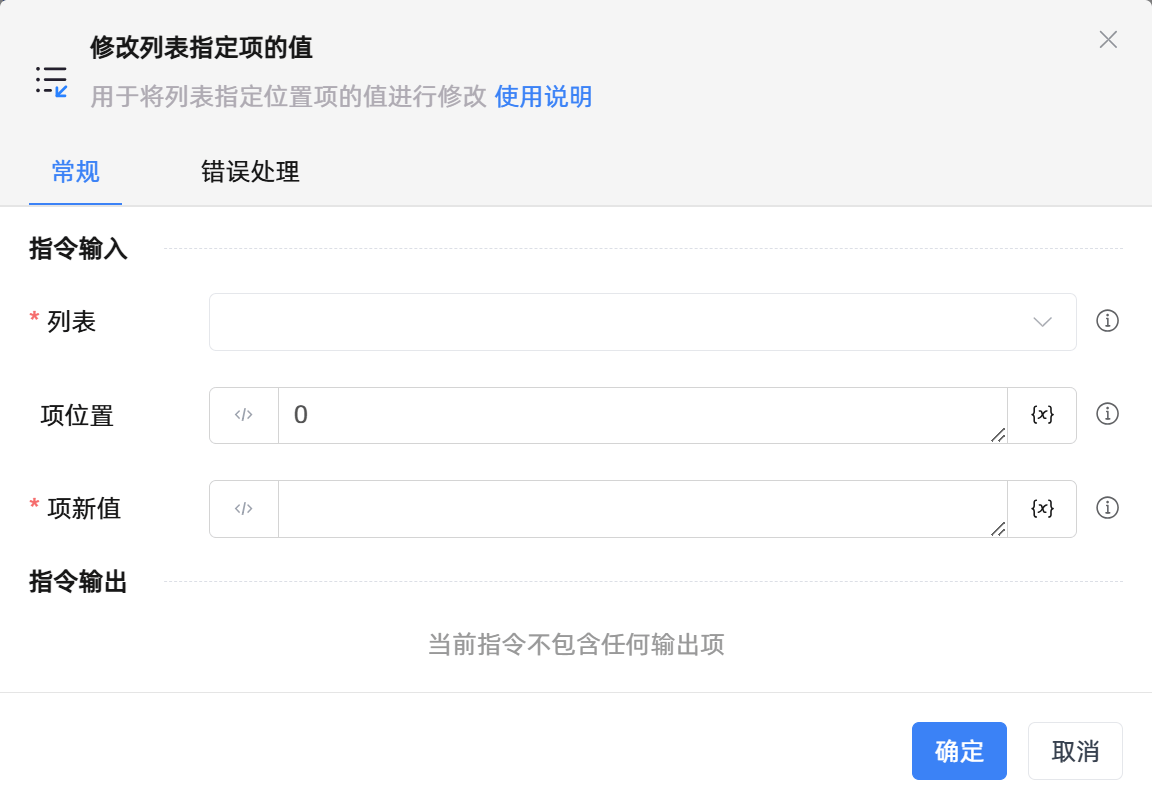Confirm with the 确定 button

[x=959, y=751]
